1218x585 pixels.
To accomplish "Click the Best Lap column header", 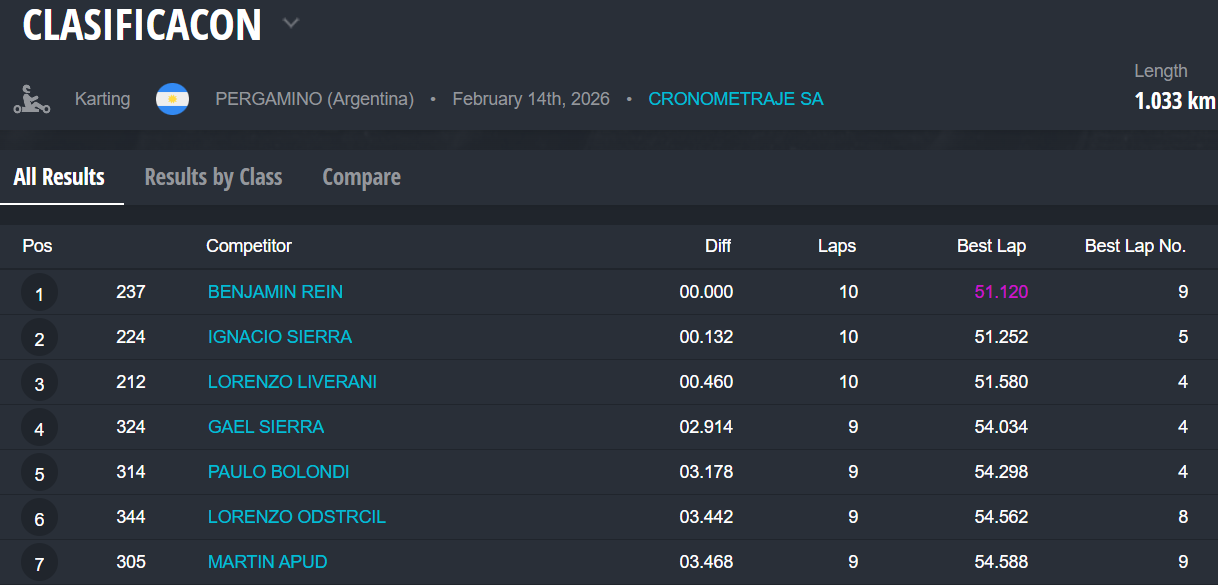I will pyautogui.click(x=991, y=246).
